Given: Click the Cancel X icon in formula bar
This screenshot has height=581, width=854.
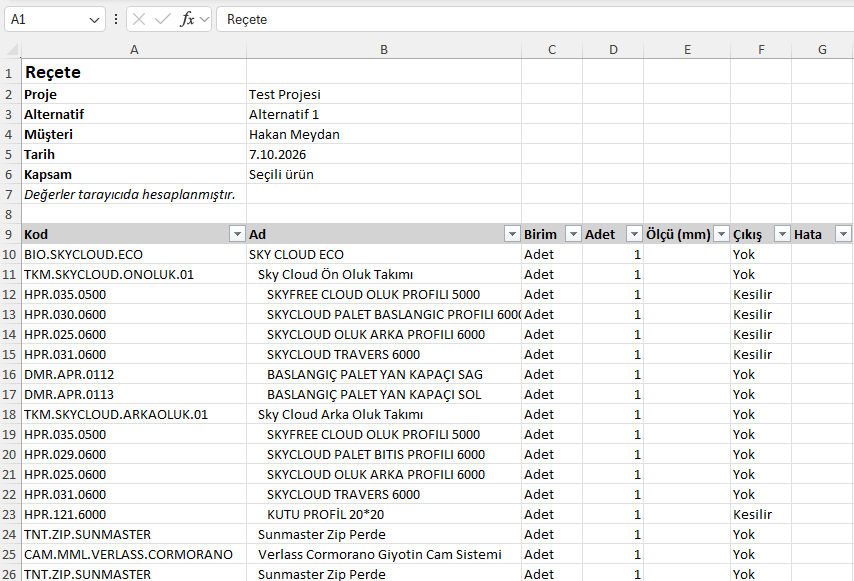Looking at the screenshot, I should point(139,20).
